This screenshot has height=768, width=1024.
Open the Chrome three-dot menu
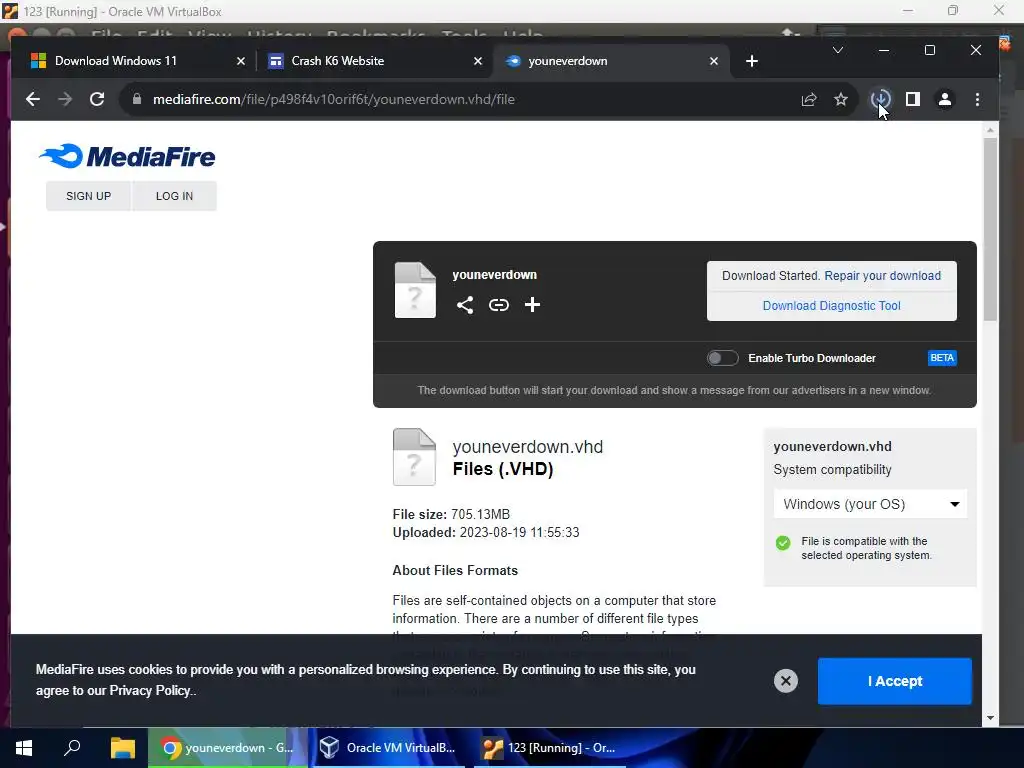pos(977,99)
